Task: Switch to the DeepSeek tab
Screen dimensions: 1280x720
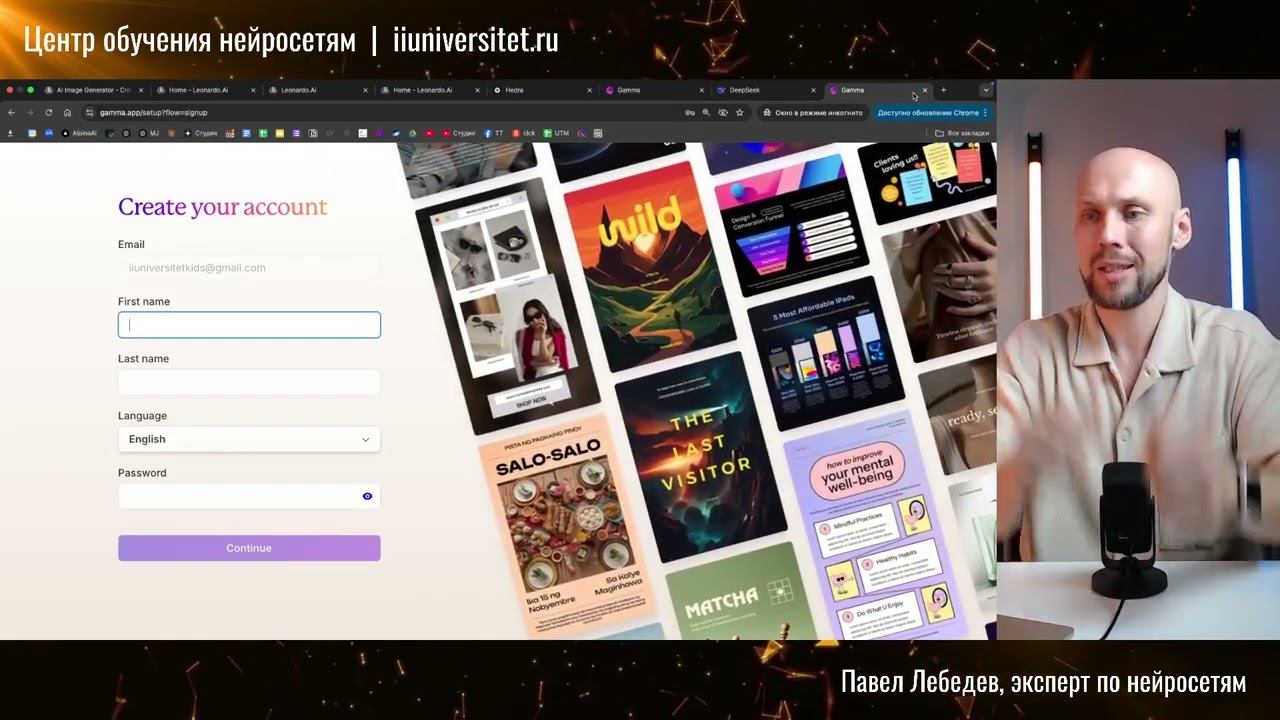Action: coord(768,90)
